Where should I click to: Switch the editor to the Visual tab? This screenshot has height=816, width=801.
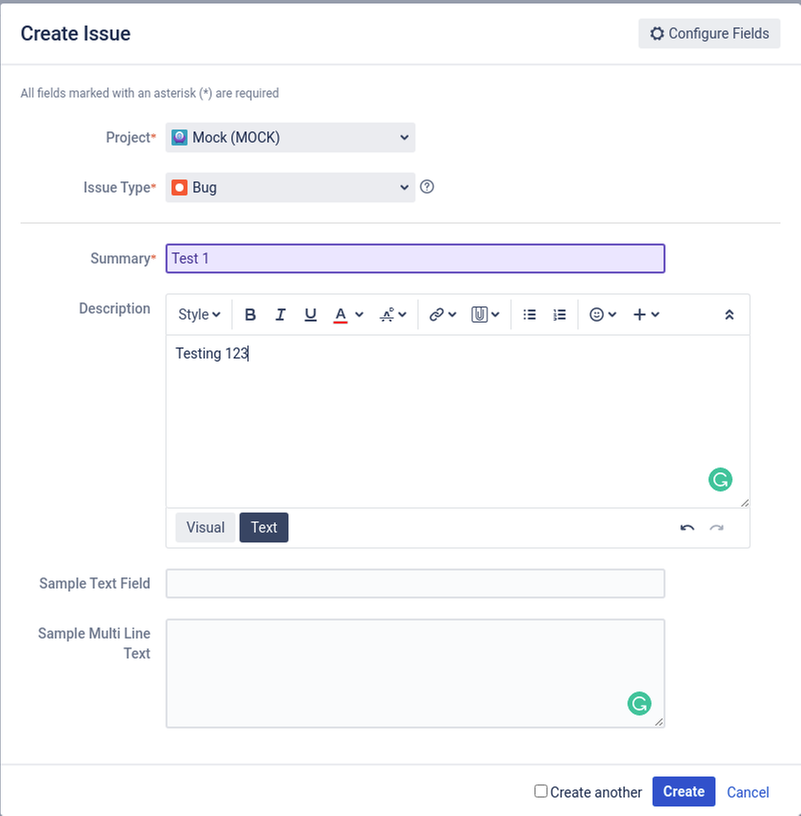click(x=205, y=527)
